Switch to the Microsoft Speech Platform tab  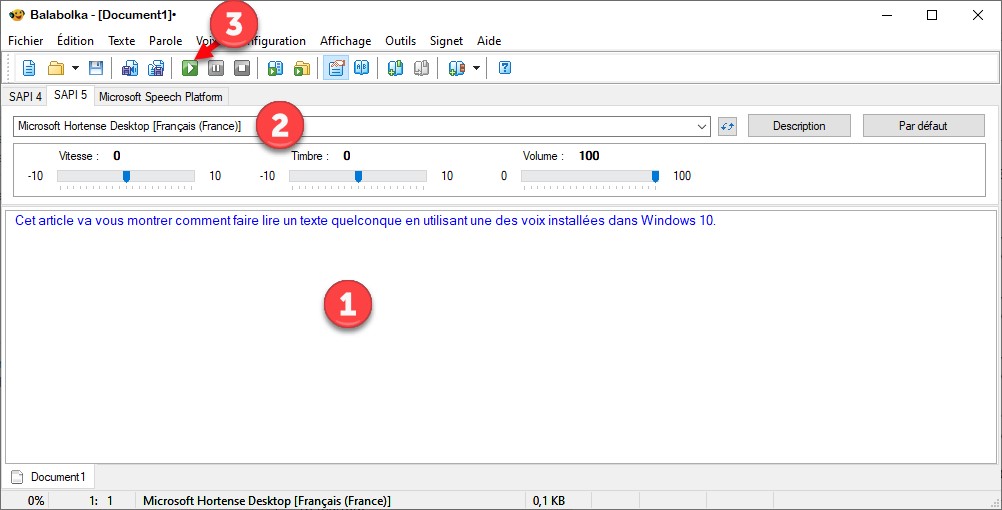[161, 96]
